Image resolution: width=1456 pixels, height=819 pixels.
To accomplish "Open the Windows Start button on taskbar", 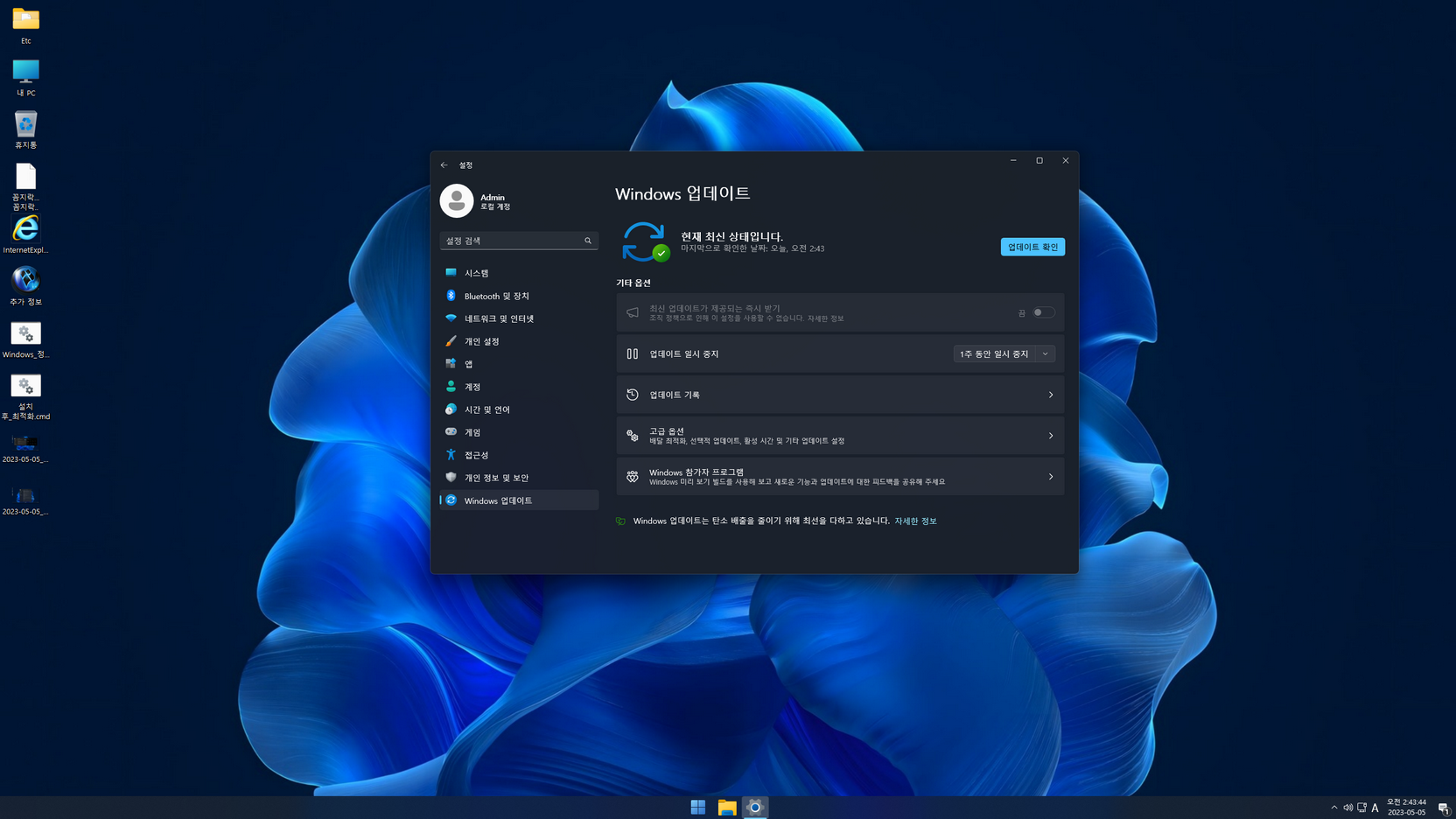I will point(697,808).
